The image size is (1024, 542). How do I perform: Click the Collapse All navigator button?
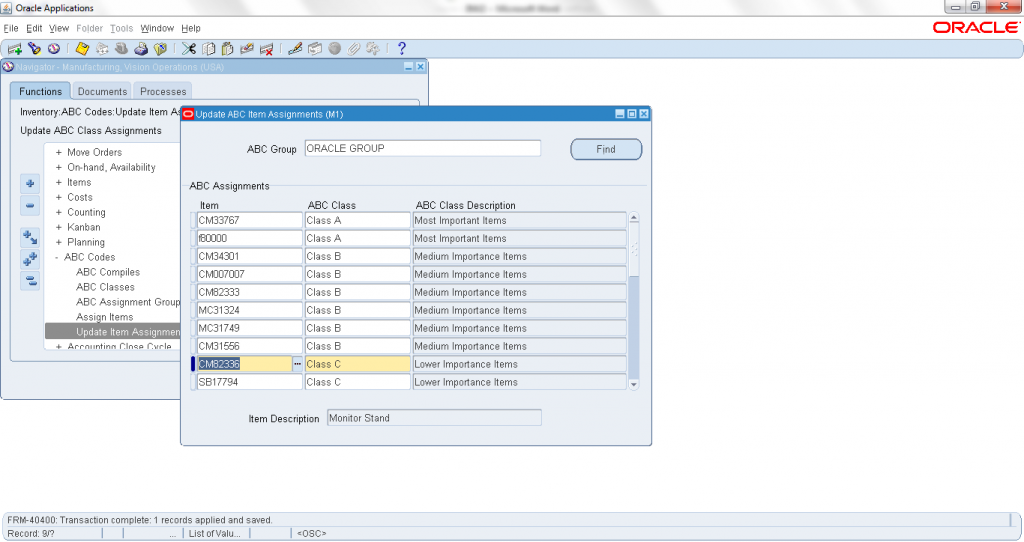pos(30,281)
